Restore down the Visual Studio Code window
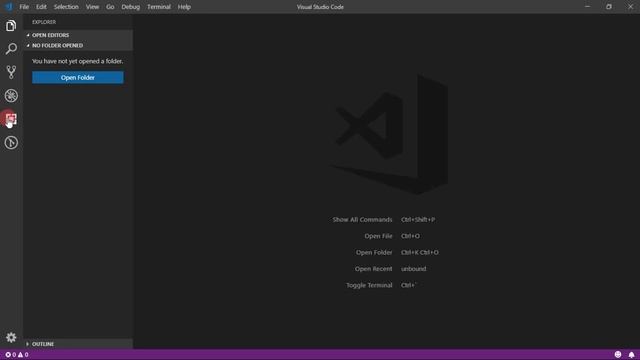The height and width of the screenshot is (360, 640). [609, 7]
